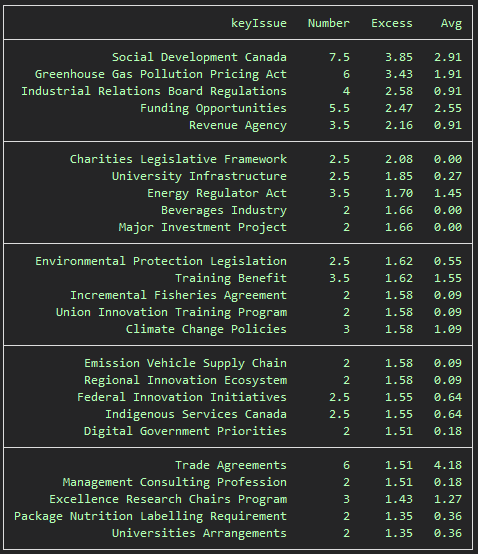Select the Excess value 3.43
The height and width of the screenshot is (554, 478).
pyautogui.click(x=399, y=74)
